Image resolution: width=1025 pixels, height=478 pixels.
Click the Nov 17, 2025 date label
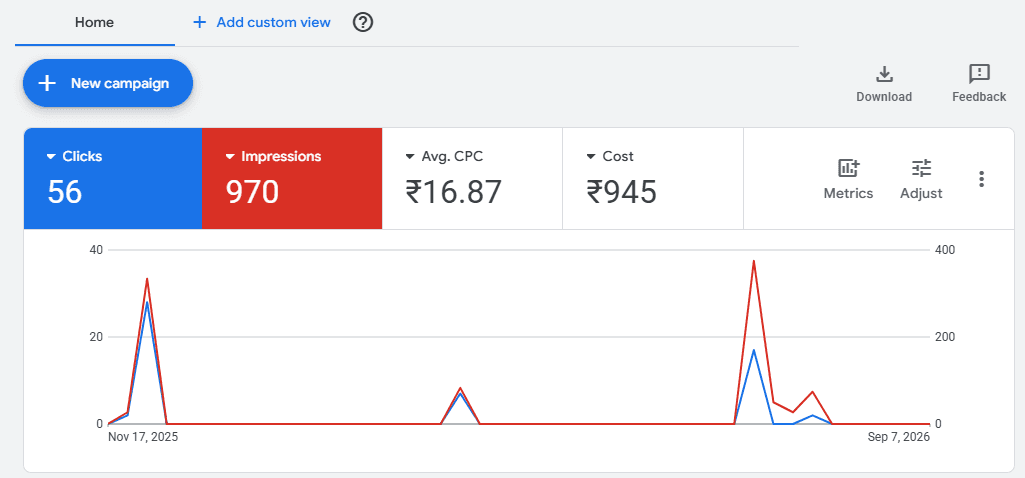pyautogui.click(x=143, y=437)
